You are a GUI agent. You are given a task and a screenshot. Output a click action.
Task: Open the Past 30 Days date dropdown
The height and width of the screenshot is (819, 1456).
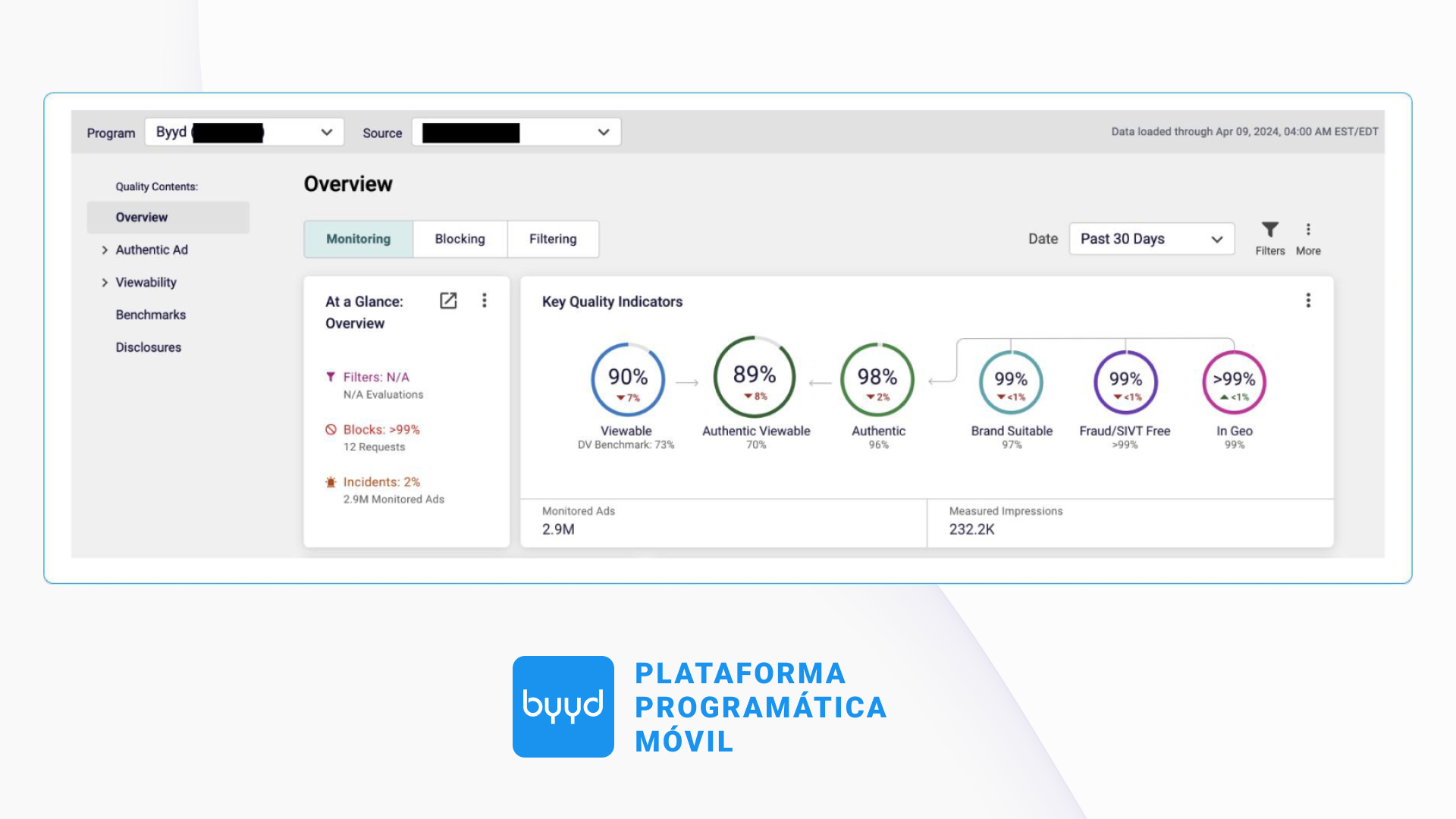(1151, 240)
